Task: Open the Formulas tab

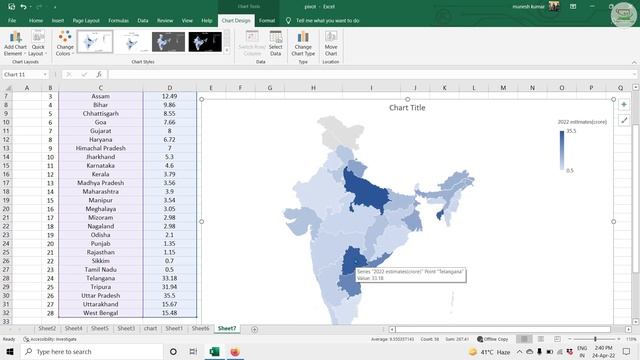Action: tap(118, 20)
